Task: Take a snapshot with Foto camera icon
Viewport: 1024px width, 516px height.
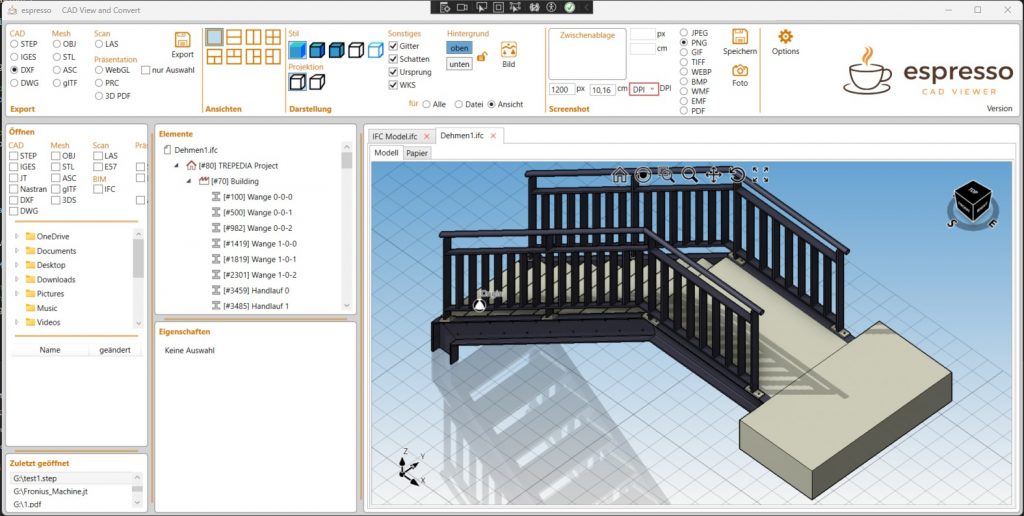Action: click(740, 71)
